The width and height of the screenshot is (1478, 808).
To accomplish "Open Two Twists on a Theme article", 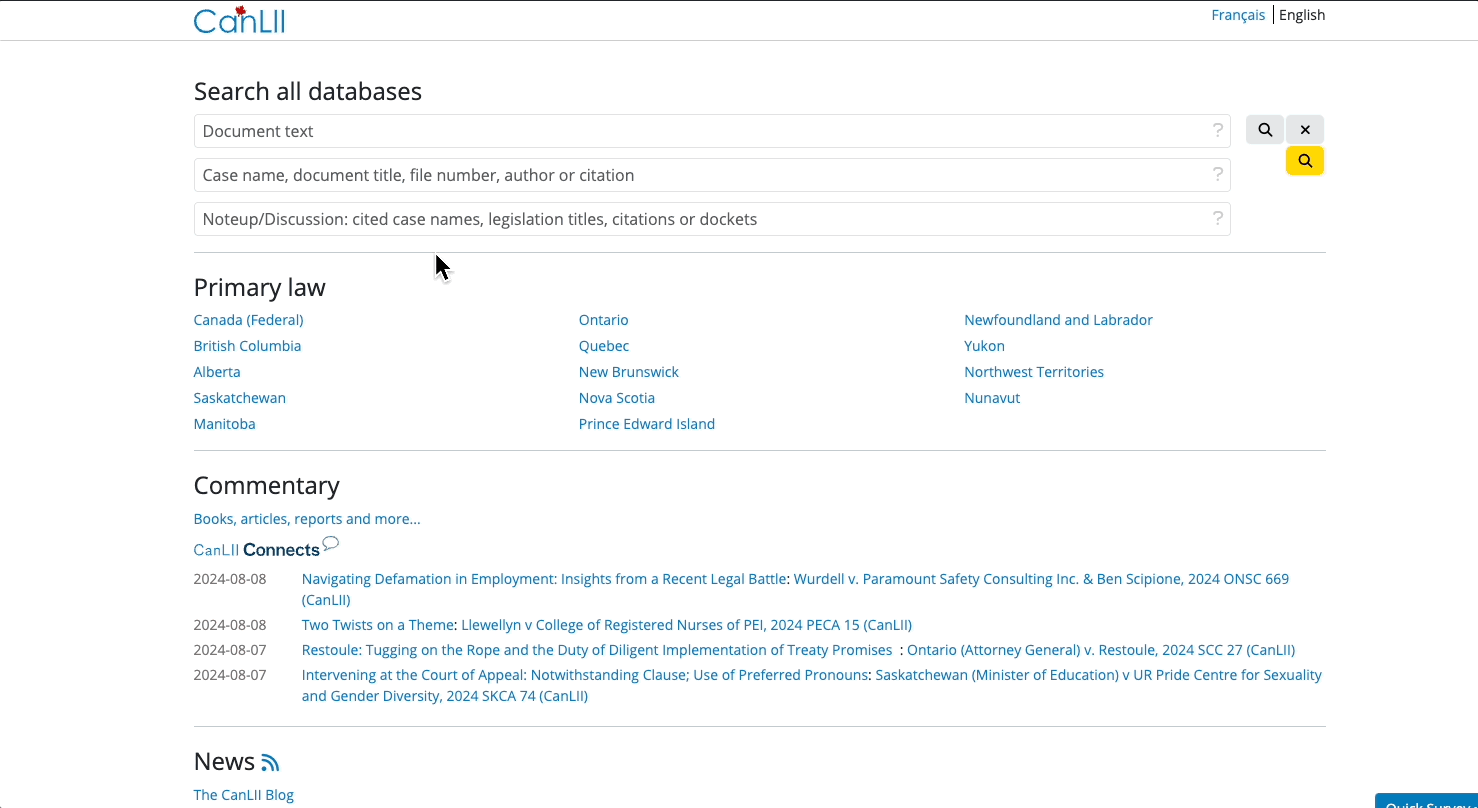I will click(378, 625).
